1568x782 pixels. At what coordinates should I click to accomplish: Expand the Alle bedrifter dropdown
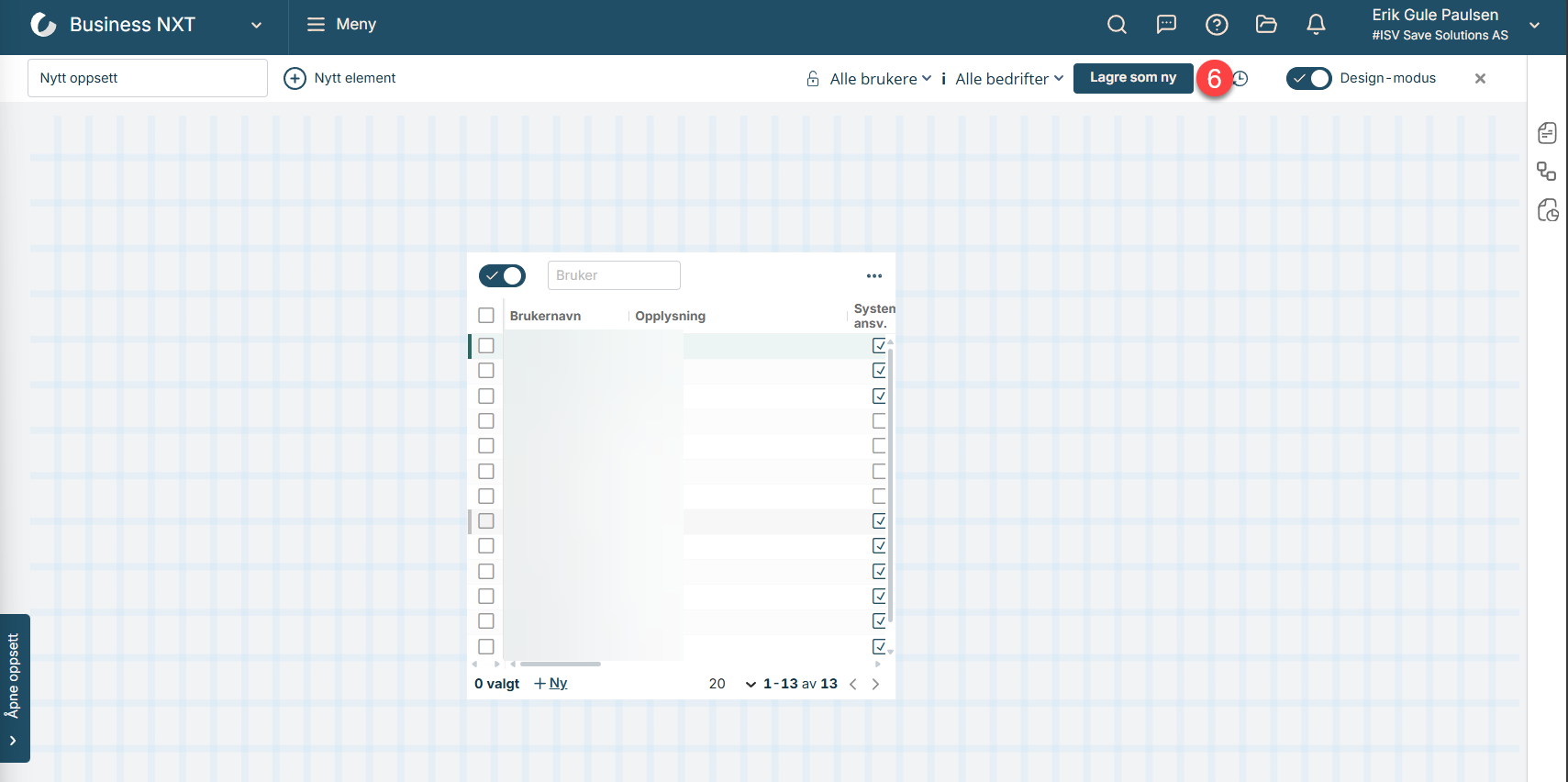coord(1008,79)
